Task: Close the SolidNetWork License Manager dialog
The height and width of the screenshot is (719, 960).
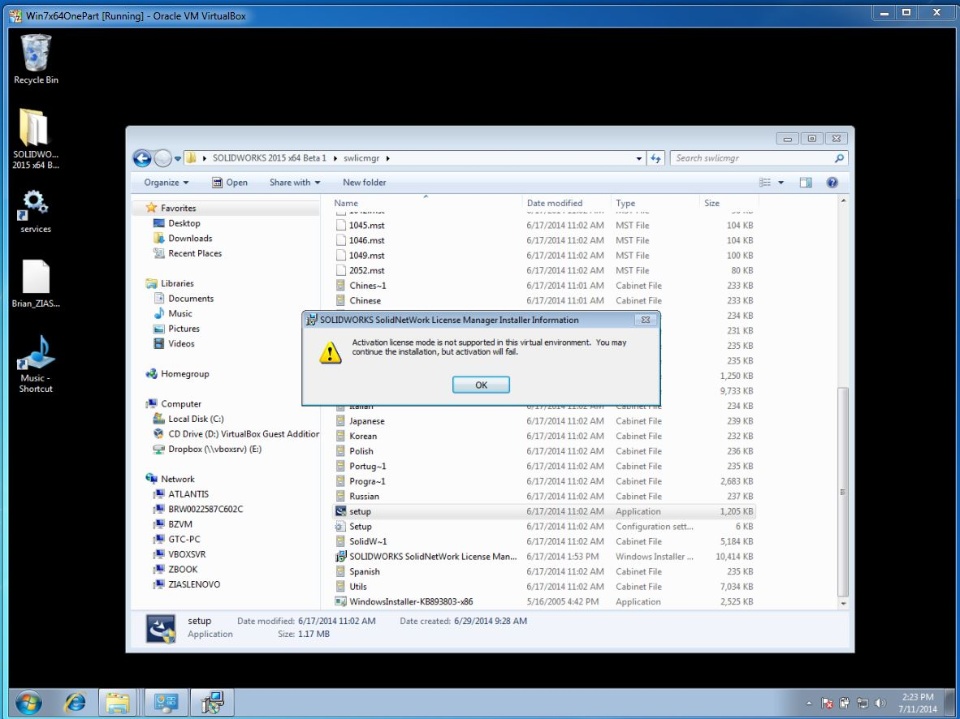Action: 645,320
